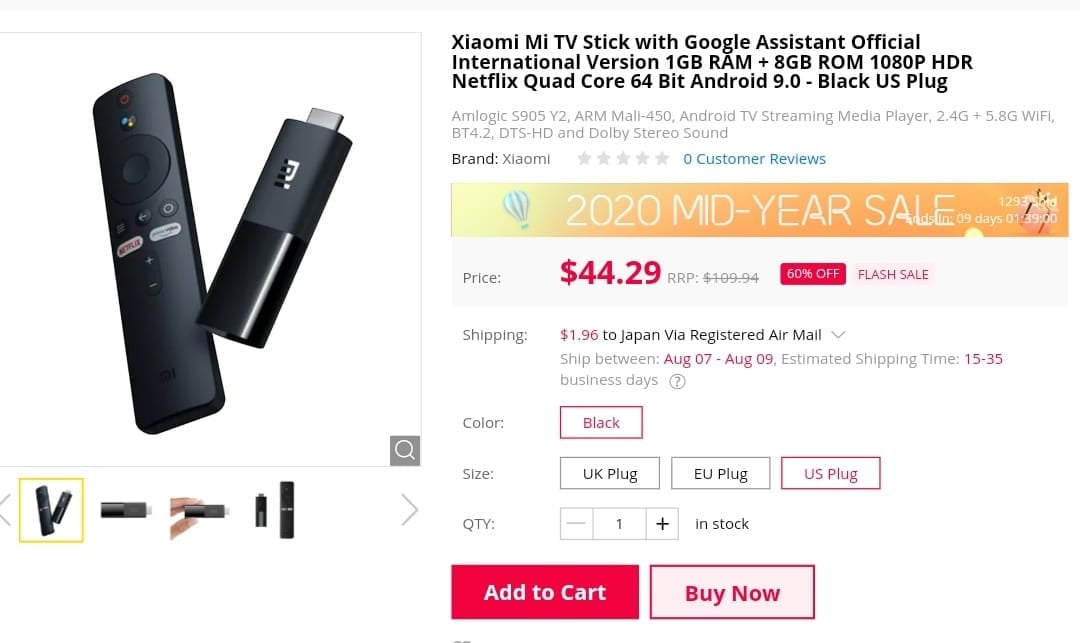Select third thumbnail with hand holding stick
1080x643 pixels.
tap(198, 509)
